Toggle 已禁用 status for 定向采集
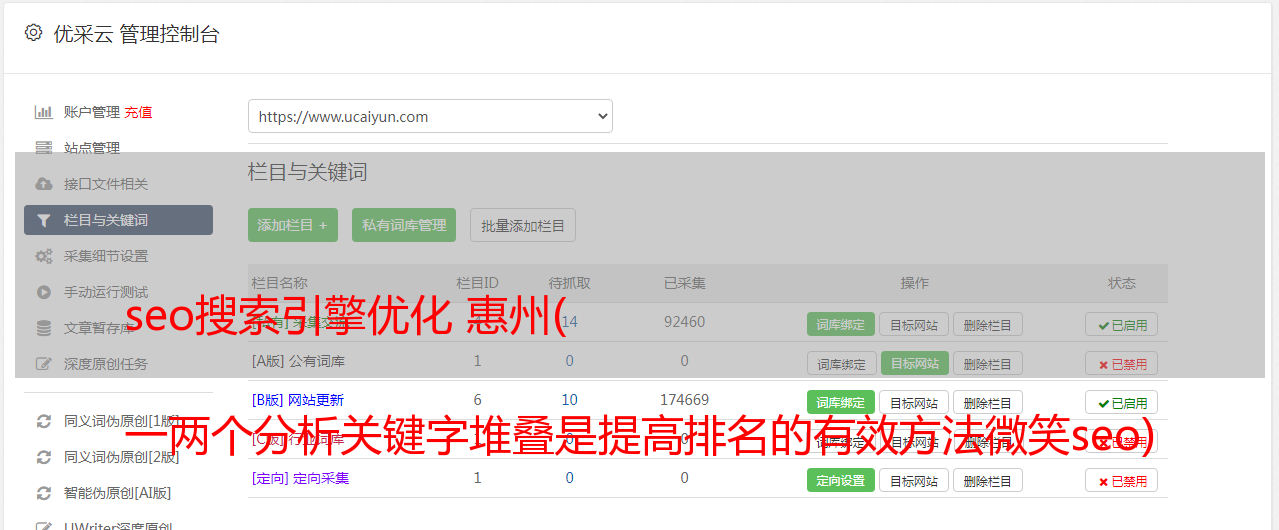Image resolution: width=1279 pixels, height=530 pixels. click(1121, 480)
